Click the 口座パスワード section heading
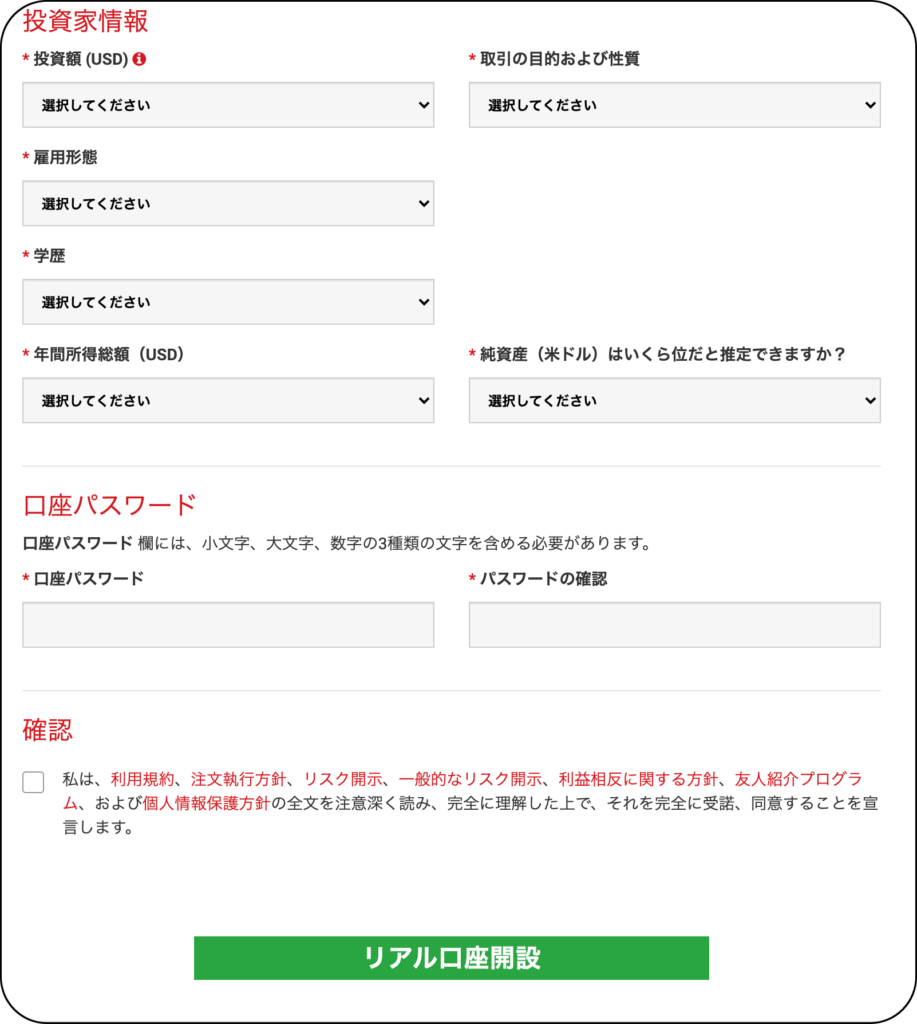The height and width of the screenshot is (1024, 917). click(110, 505)
